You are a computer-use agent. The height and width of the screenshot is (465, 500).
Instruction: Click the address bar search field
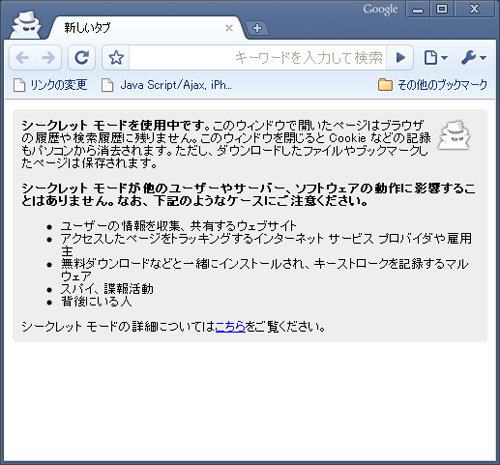(x=258, y=58)
